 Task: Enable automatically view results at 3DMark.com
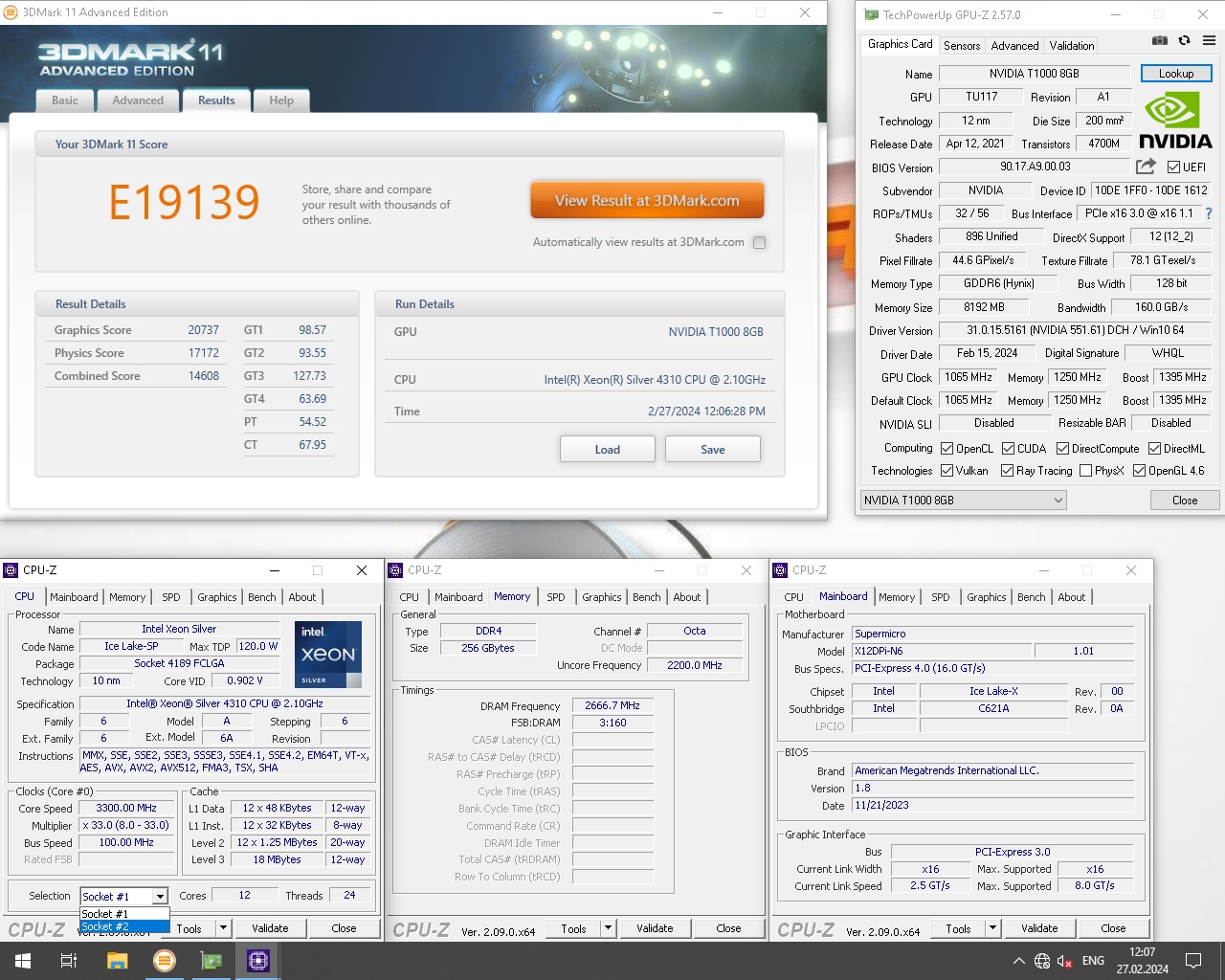pos(760,242)
